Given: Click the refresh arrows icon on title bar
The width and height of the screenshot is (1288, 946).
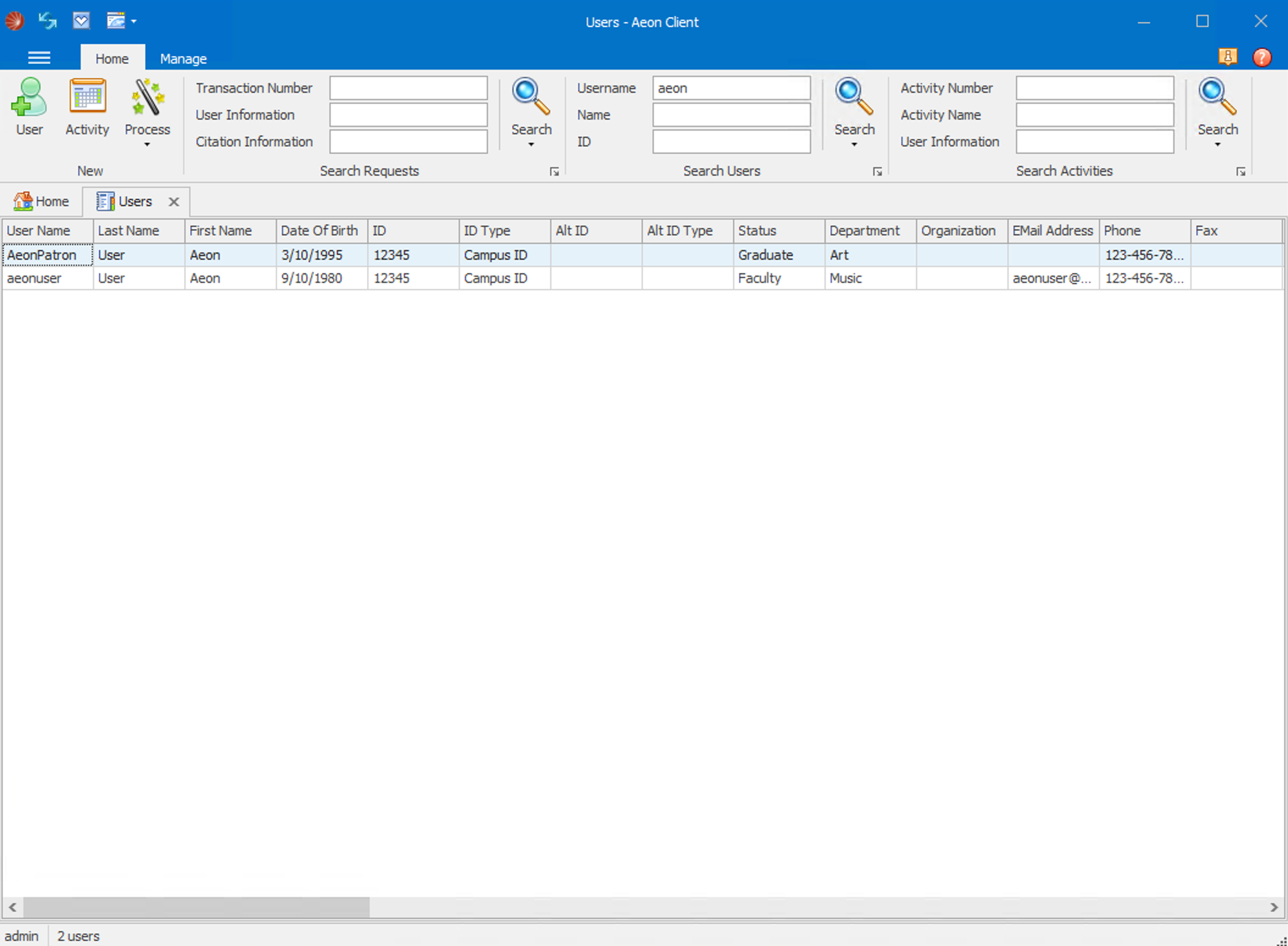Looking at the screenshot, I should click(47, 20).
